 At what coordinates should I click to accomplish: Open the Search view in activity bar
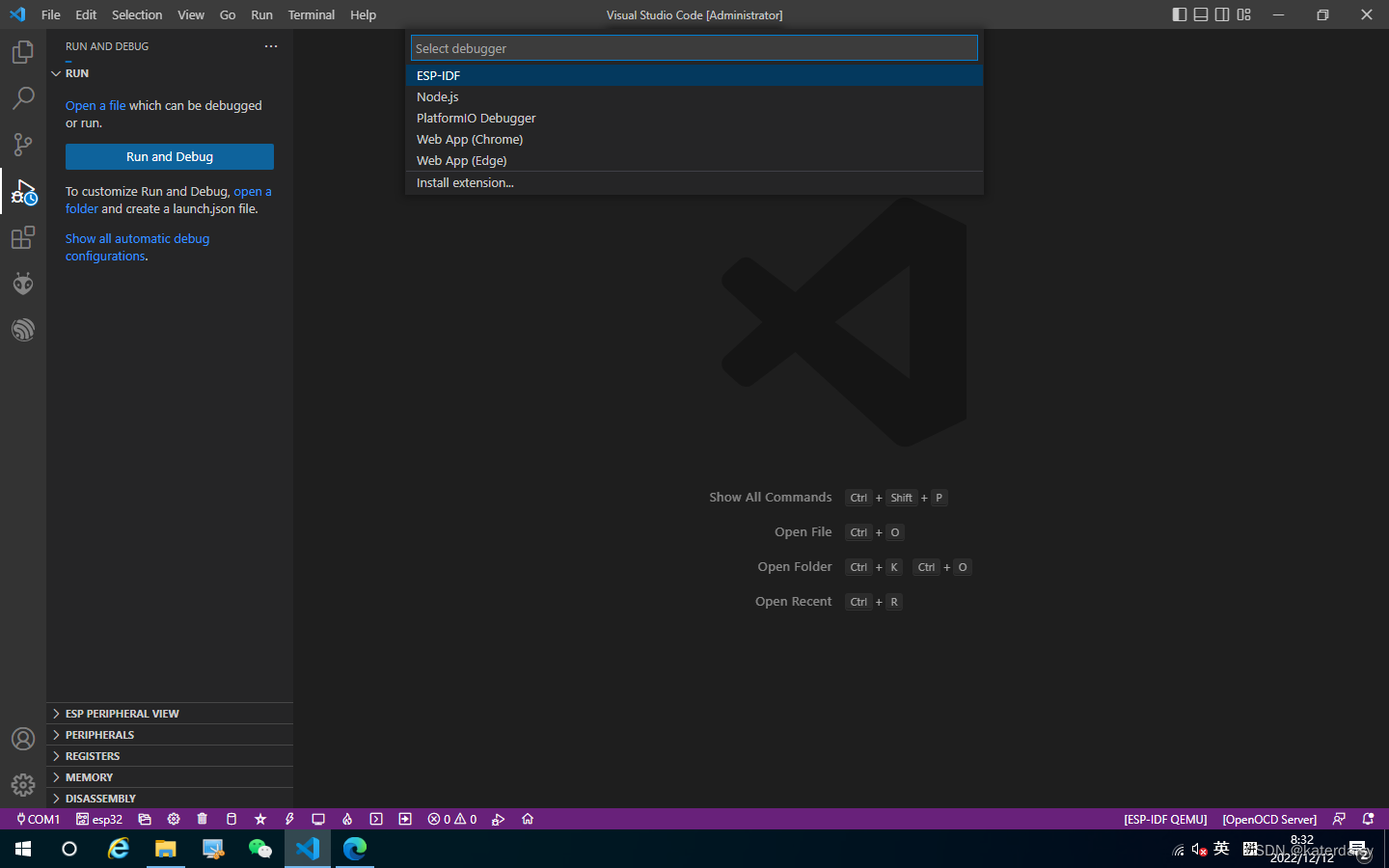[x=23, y=98]
